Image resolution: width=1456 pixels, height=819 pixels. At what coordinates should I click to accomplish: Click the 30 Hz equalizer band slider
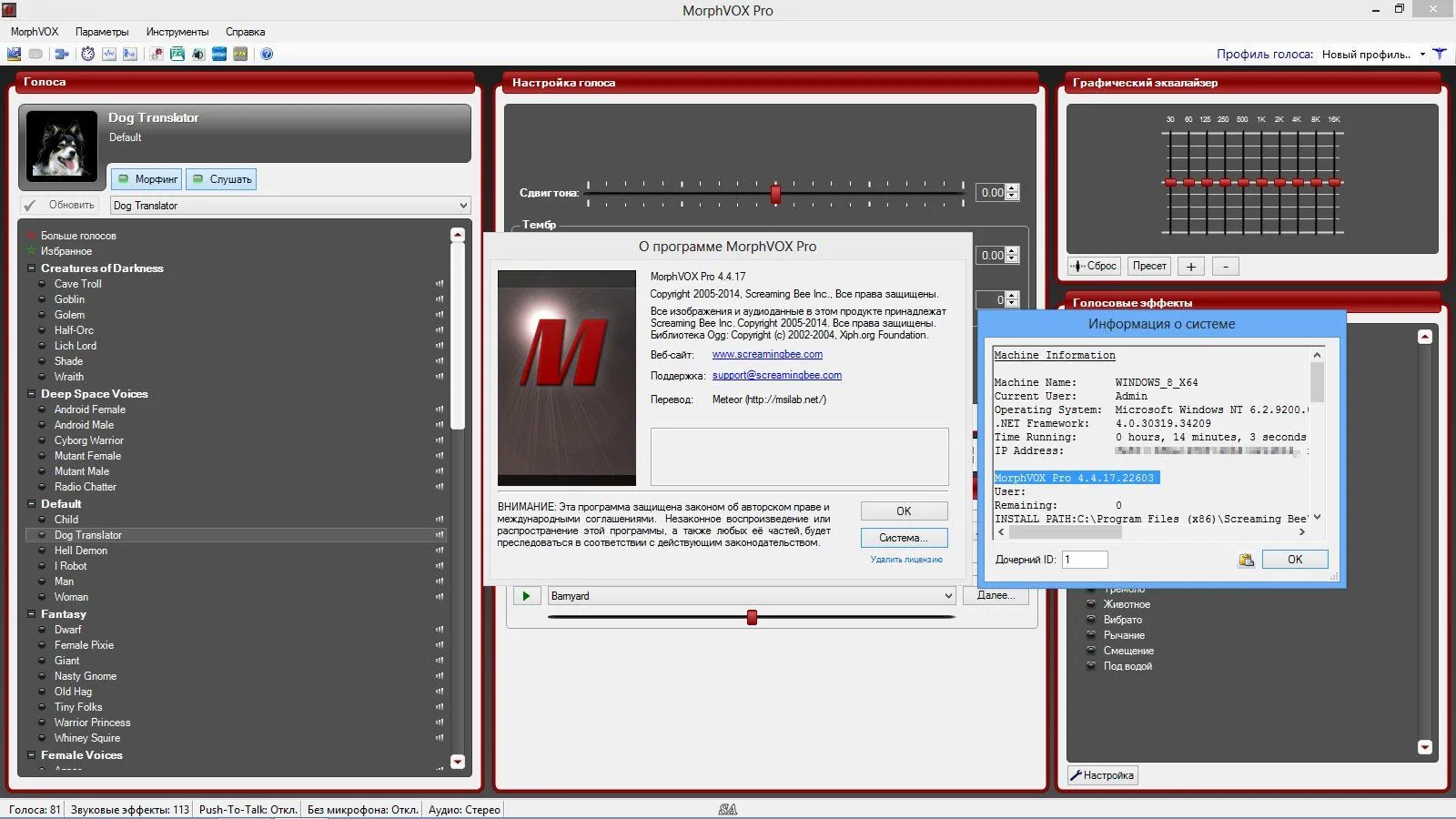click(1170, 183)
